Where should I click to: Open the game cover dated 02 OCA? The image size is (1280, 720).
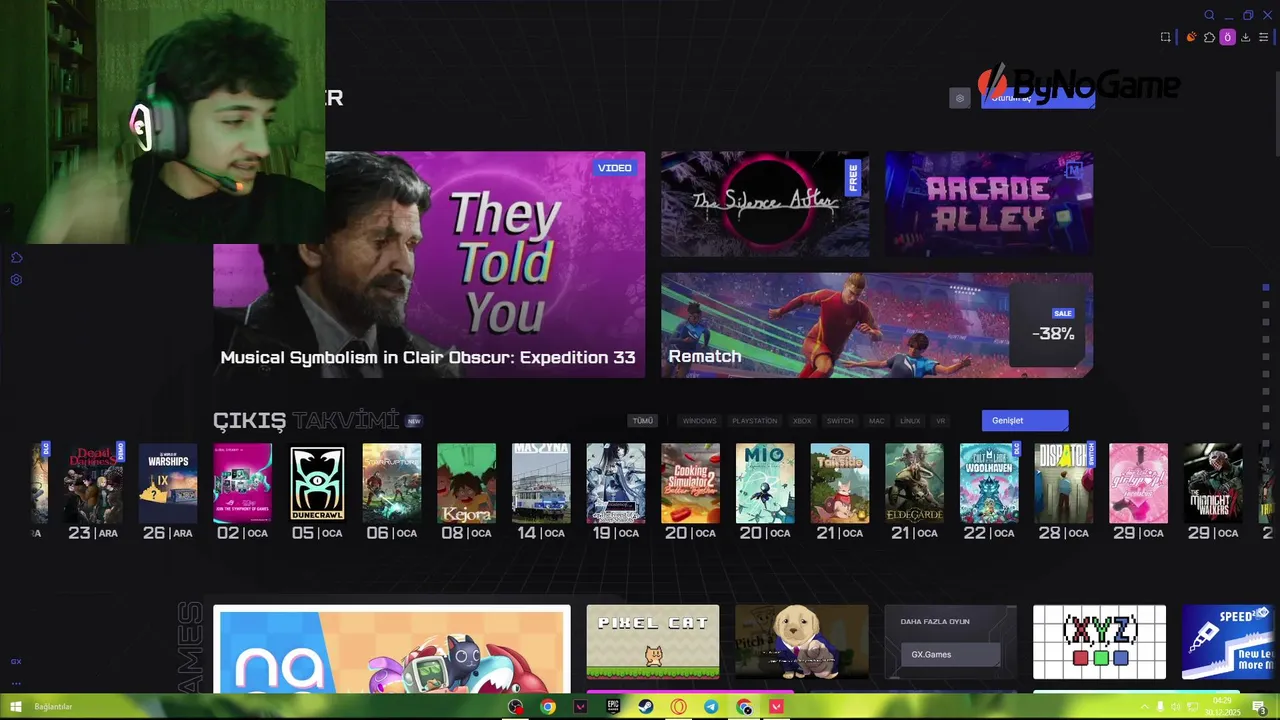(242, 484)
